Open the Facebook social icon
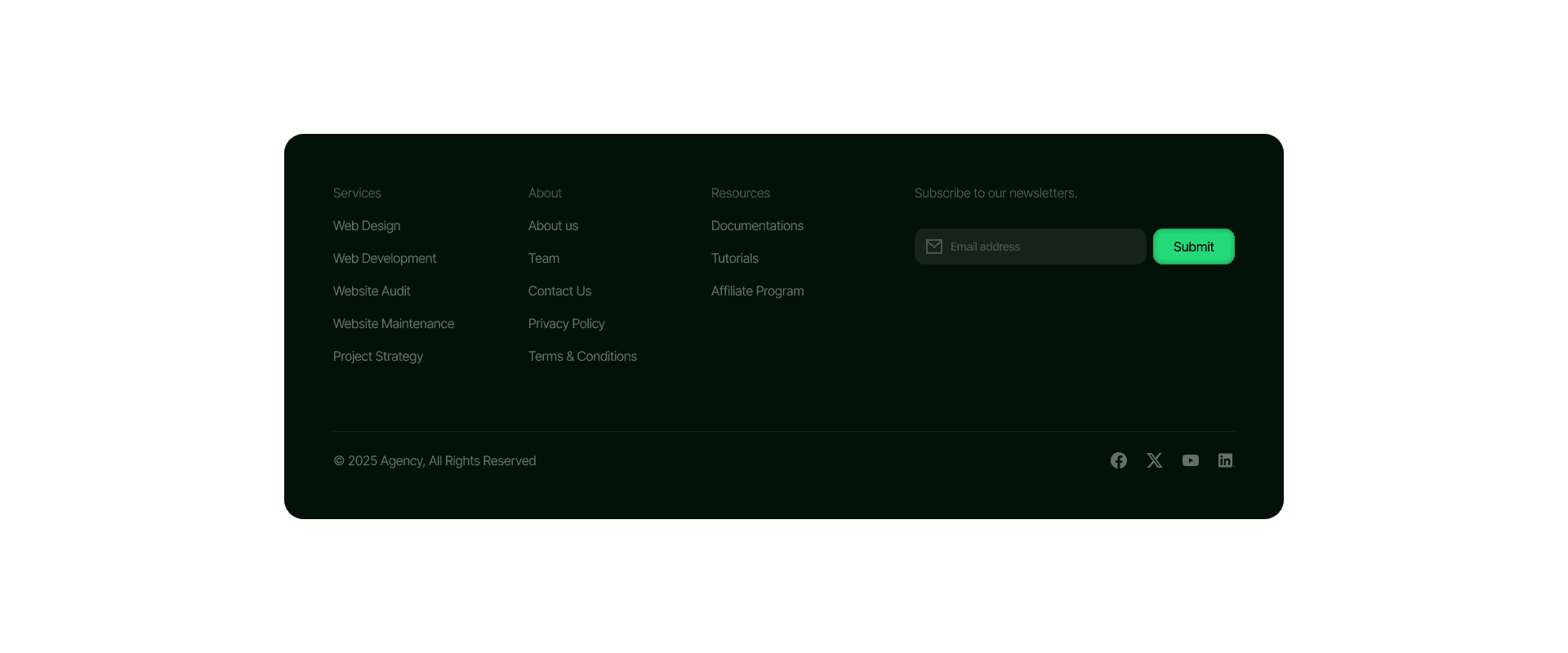Screen dimensions: 1568x653 1119,460
